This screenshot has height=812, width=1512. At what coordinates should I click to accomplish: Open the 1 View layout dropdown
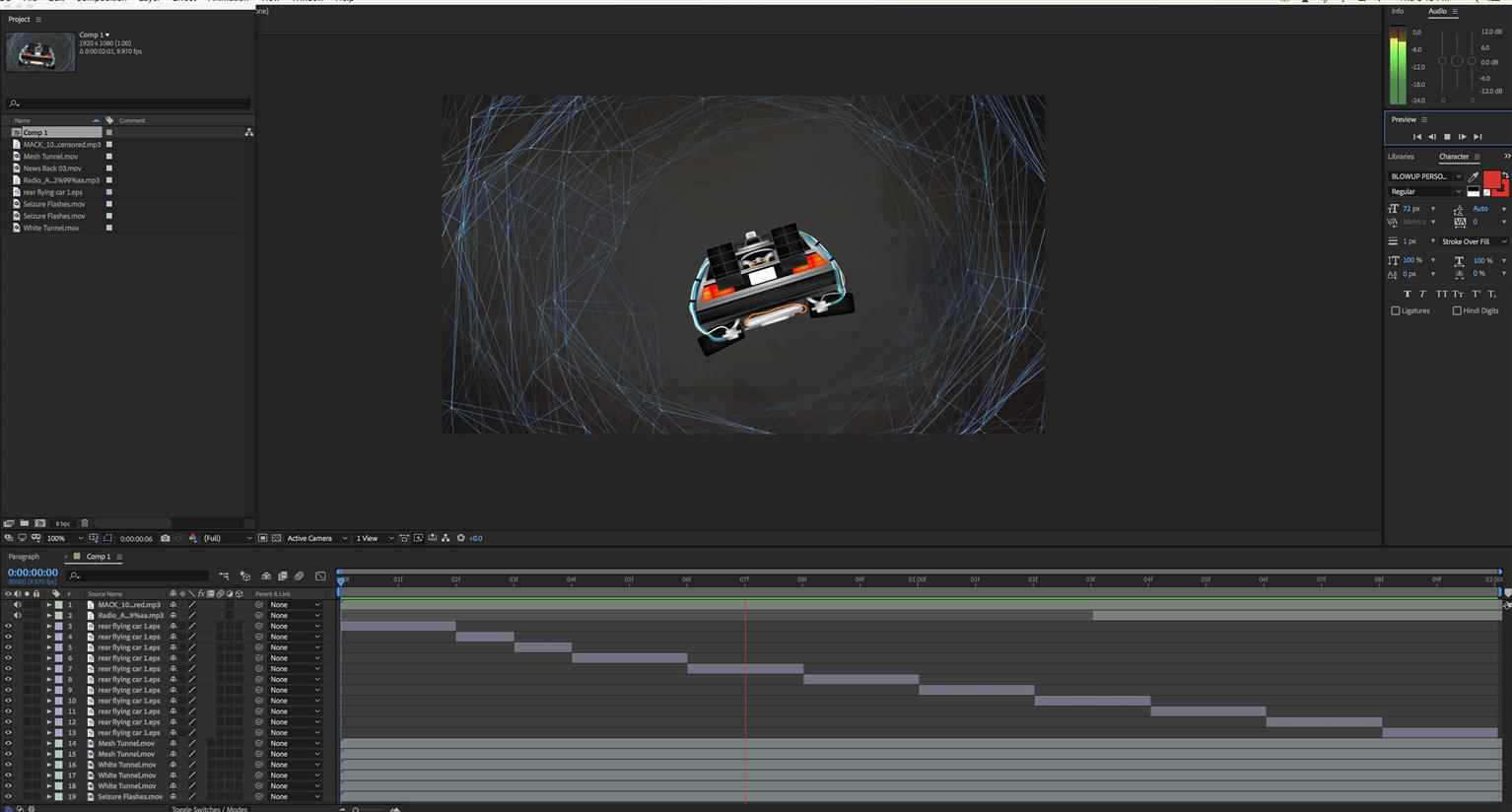pos(375,538)
